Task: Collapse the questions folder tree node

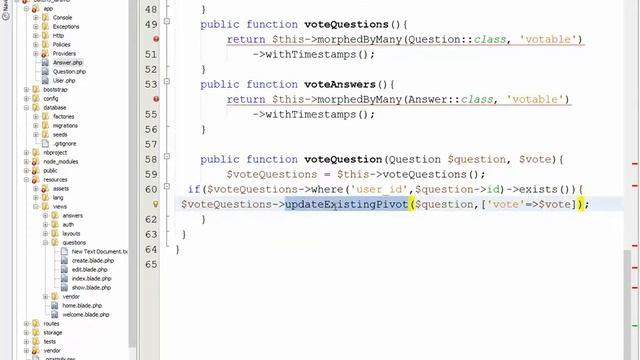Action: (x=45, y=242)
